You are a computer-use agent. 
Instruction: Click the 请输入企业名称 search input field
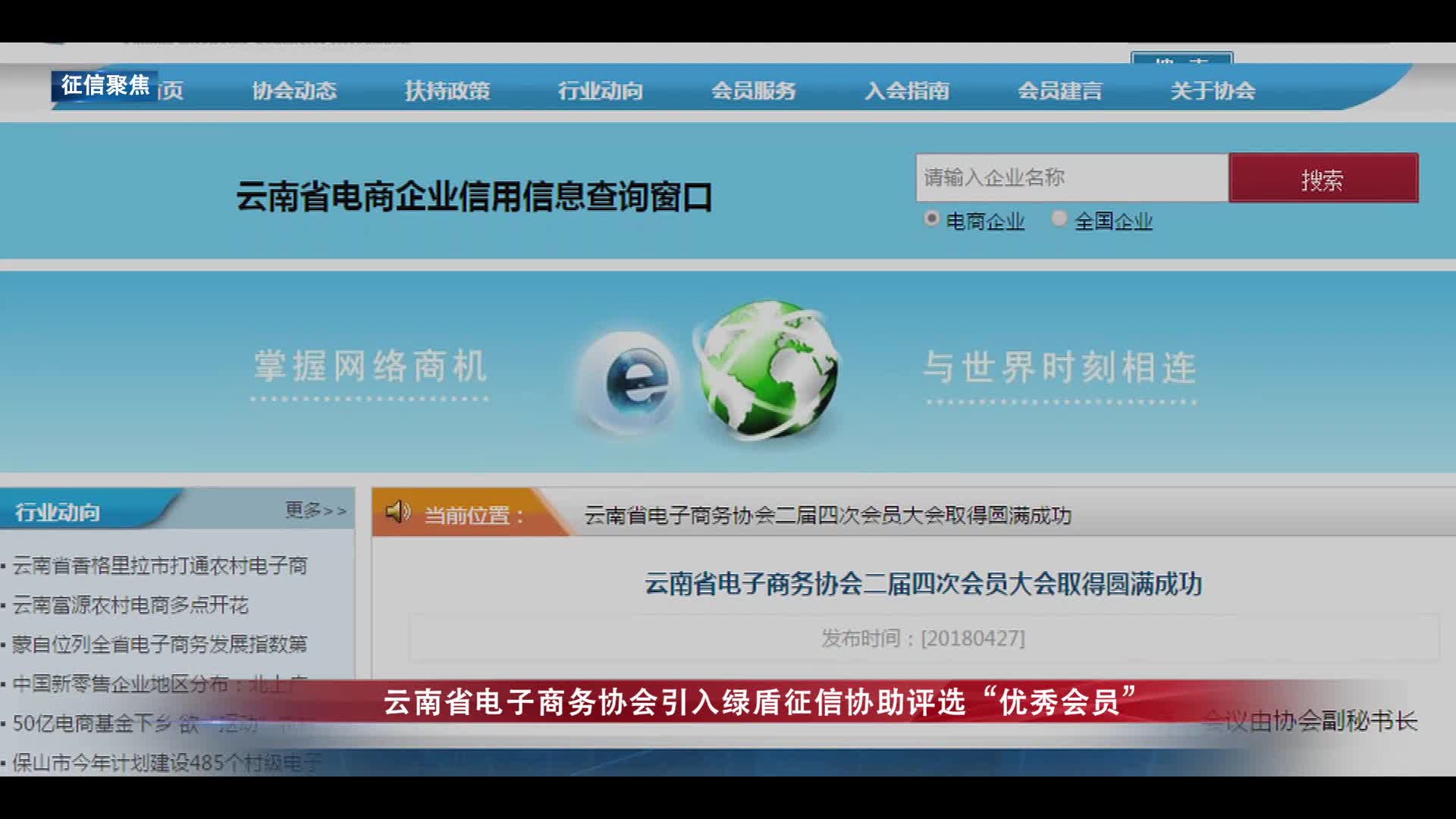(x=1069, y=177)
